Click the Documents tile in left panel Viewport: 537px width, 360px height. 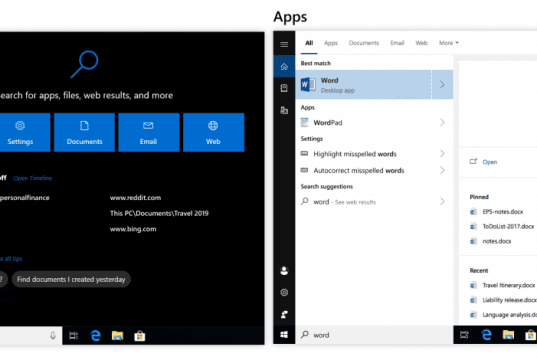click(84, 132)
